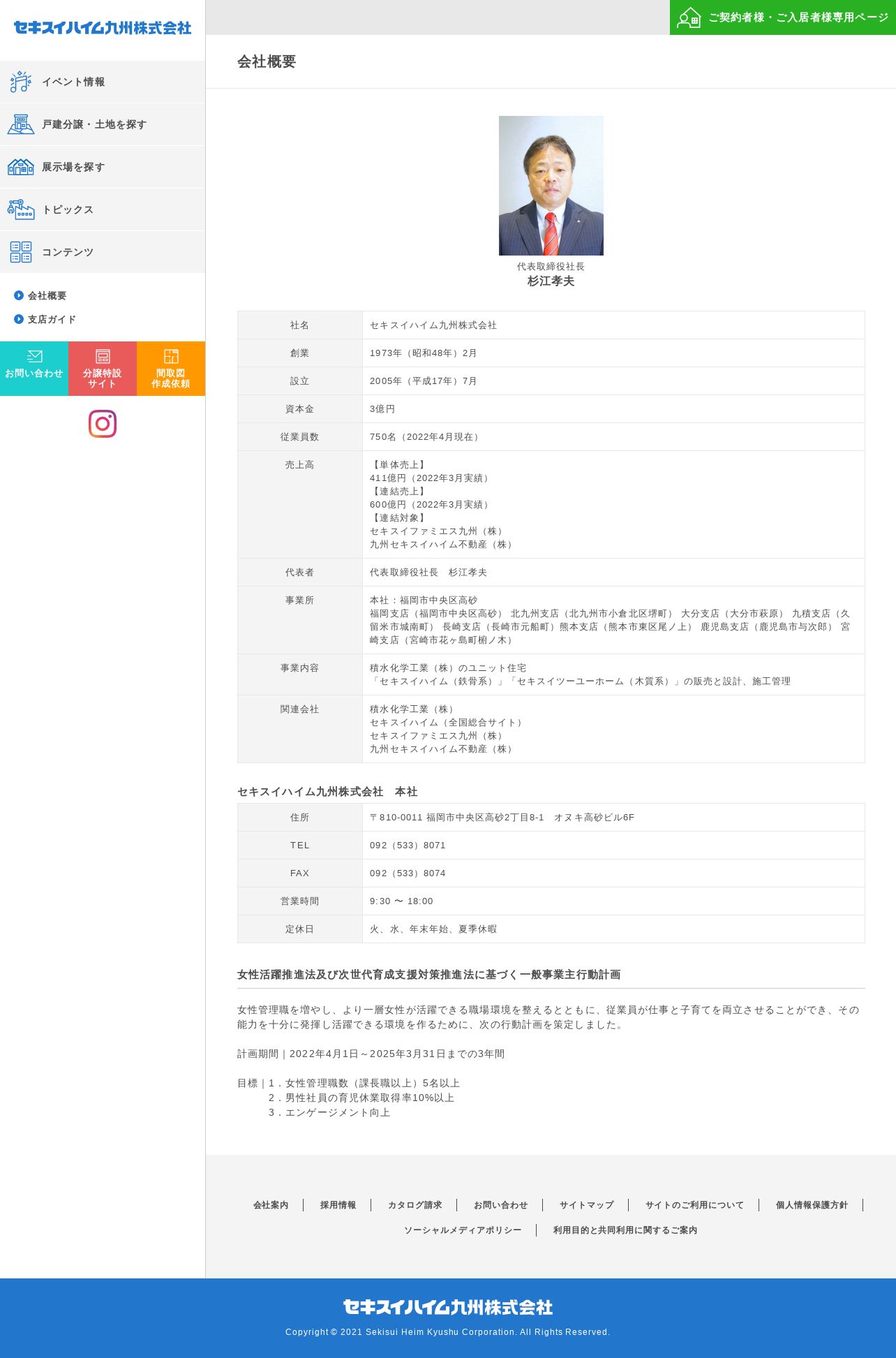This screenshot has height=1358, width=896.
Task: Click the orange 間取図作成依頼 button
Action: coord(171,369)
